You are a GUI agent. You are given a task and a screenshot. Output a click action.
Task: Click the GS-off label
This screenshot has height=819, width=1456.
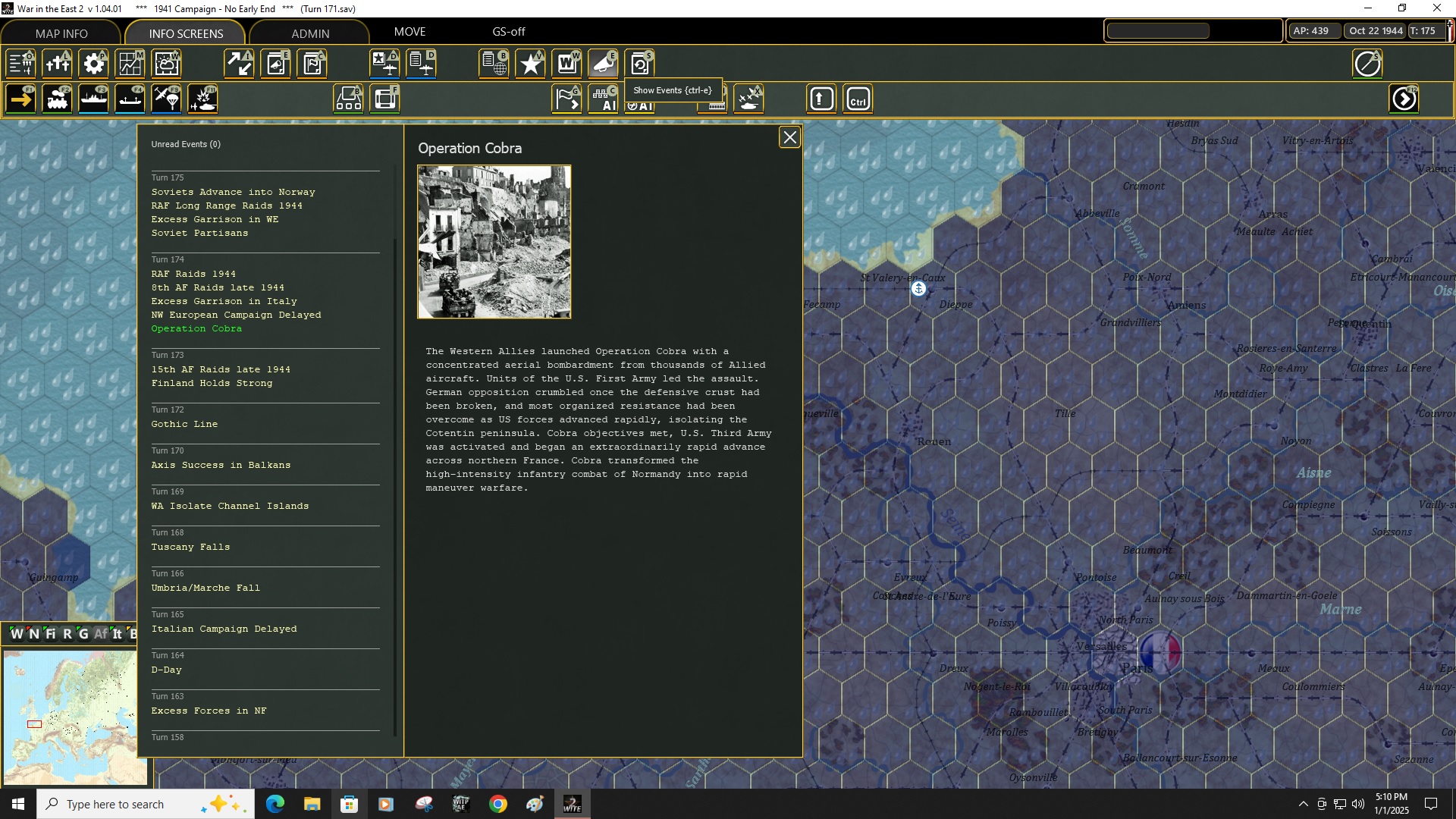pos(509,32)
